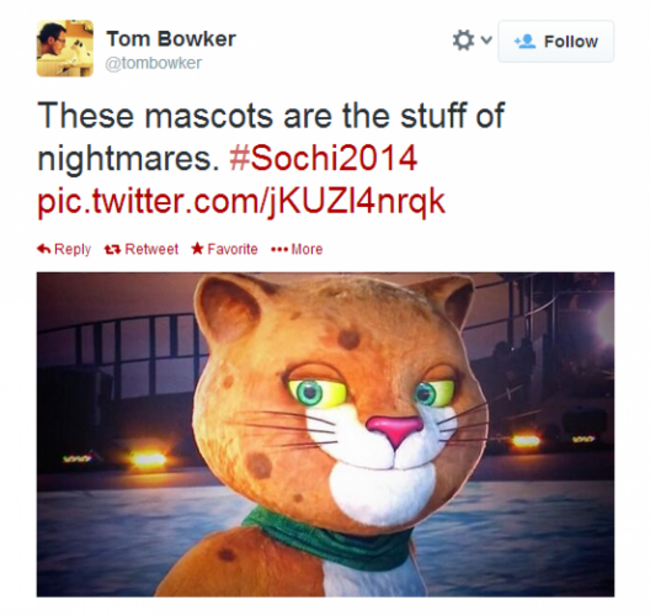Click the Favorite star icon
The width and height of the screenshot is (650, 616).
click(198, 249)
